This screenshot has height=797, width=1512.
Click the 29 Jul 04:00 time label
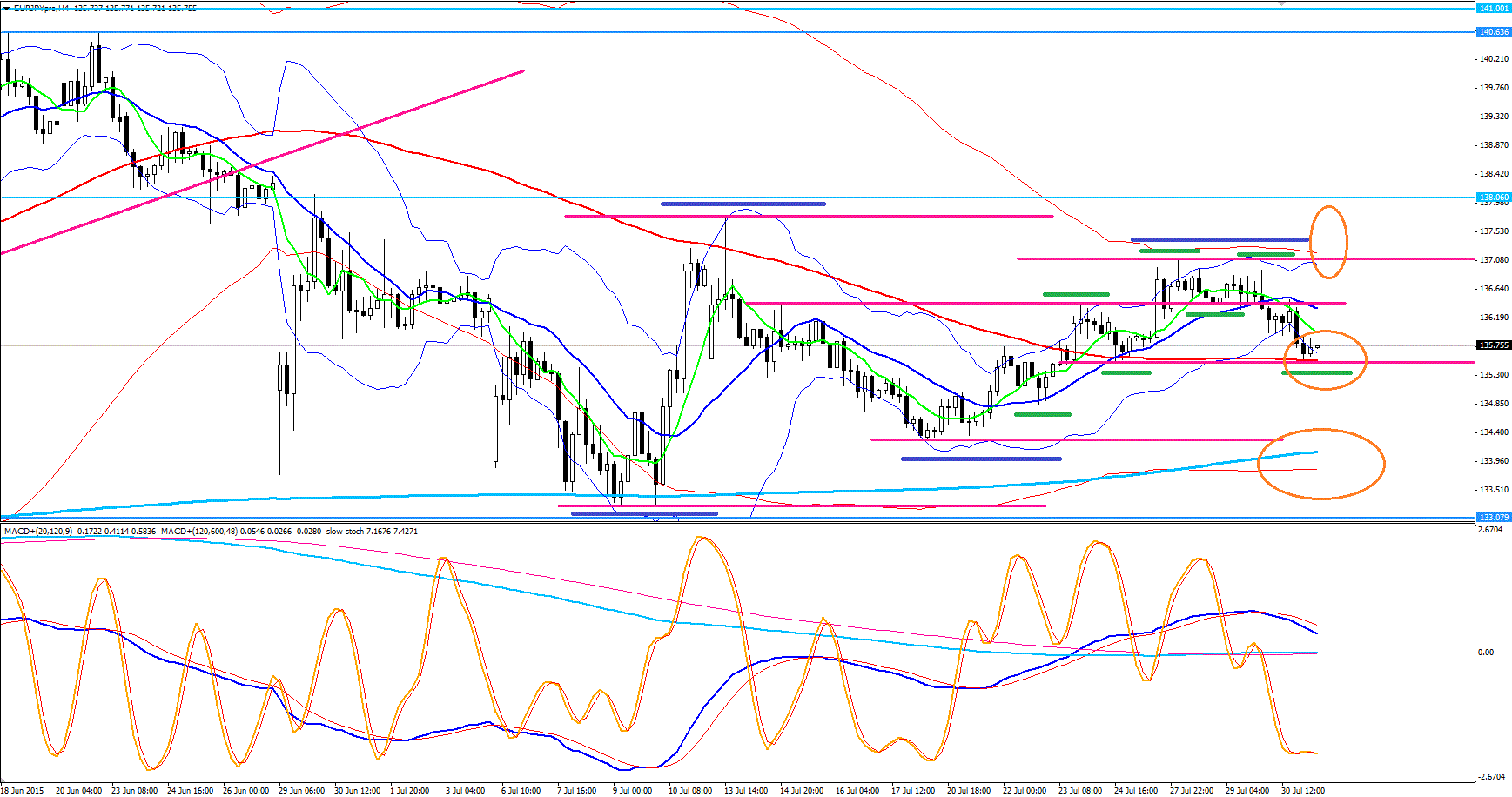point(1248,791)
